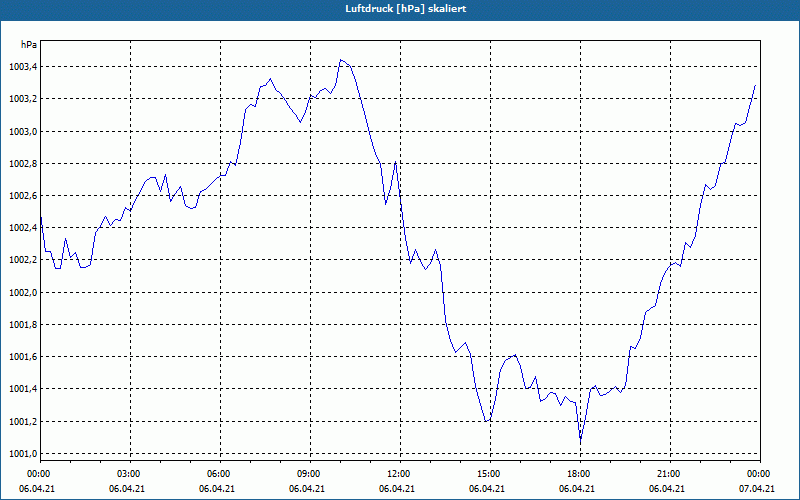800x500 pixels.
Task: Select the 1003,0 y-axis label
Action: click(22, 132)
